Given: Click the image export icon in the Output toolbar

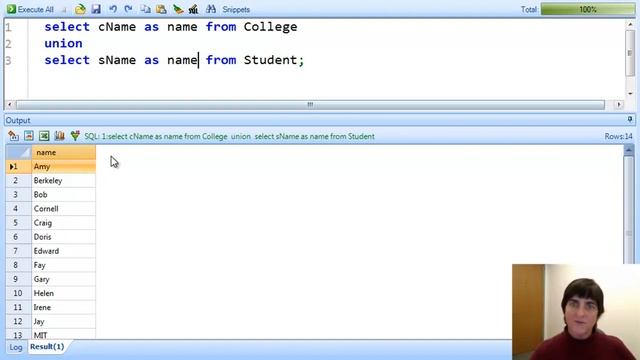Looking at the screenshot, I should coord(29,136).
